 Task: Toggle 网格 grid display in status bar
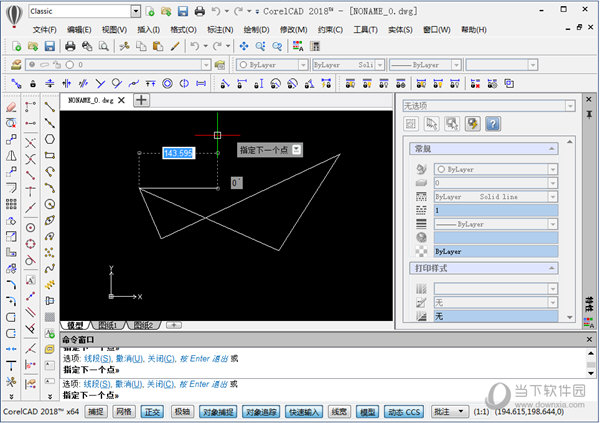[x=123, y=411]
